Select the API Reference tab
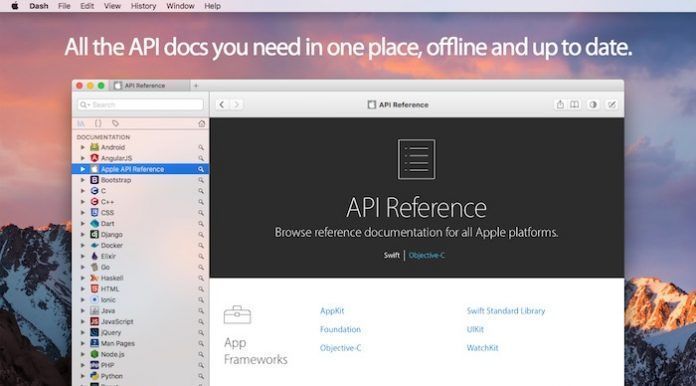This screenshot has height=386, width=696. pos(150,86)
